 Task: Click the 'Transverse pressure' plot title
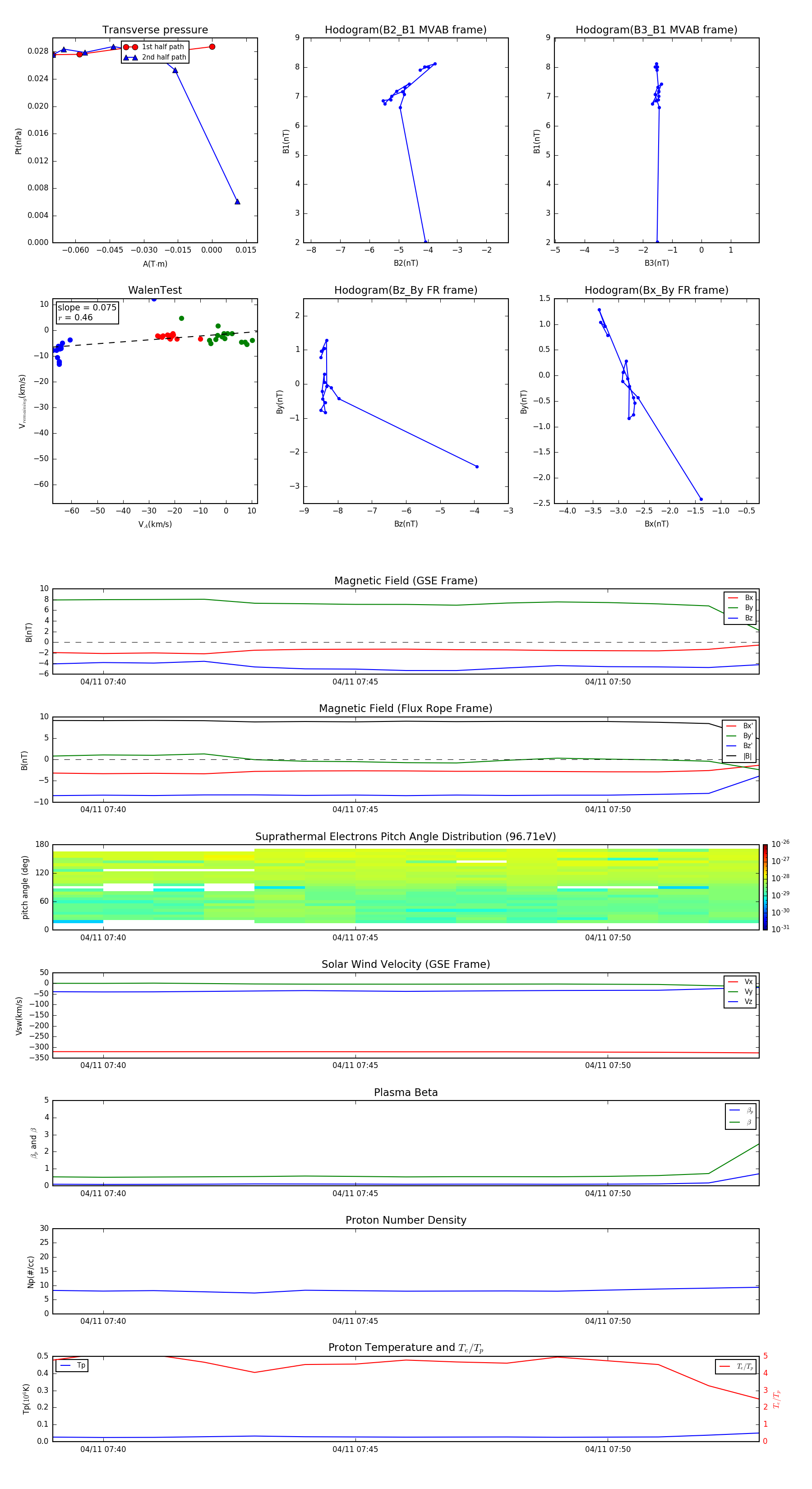[x=155, y=30]
